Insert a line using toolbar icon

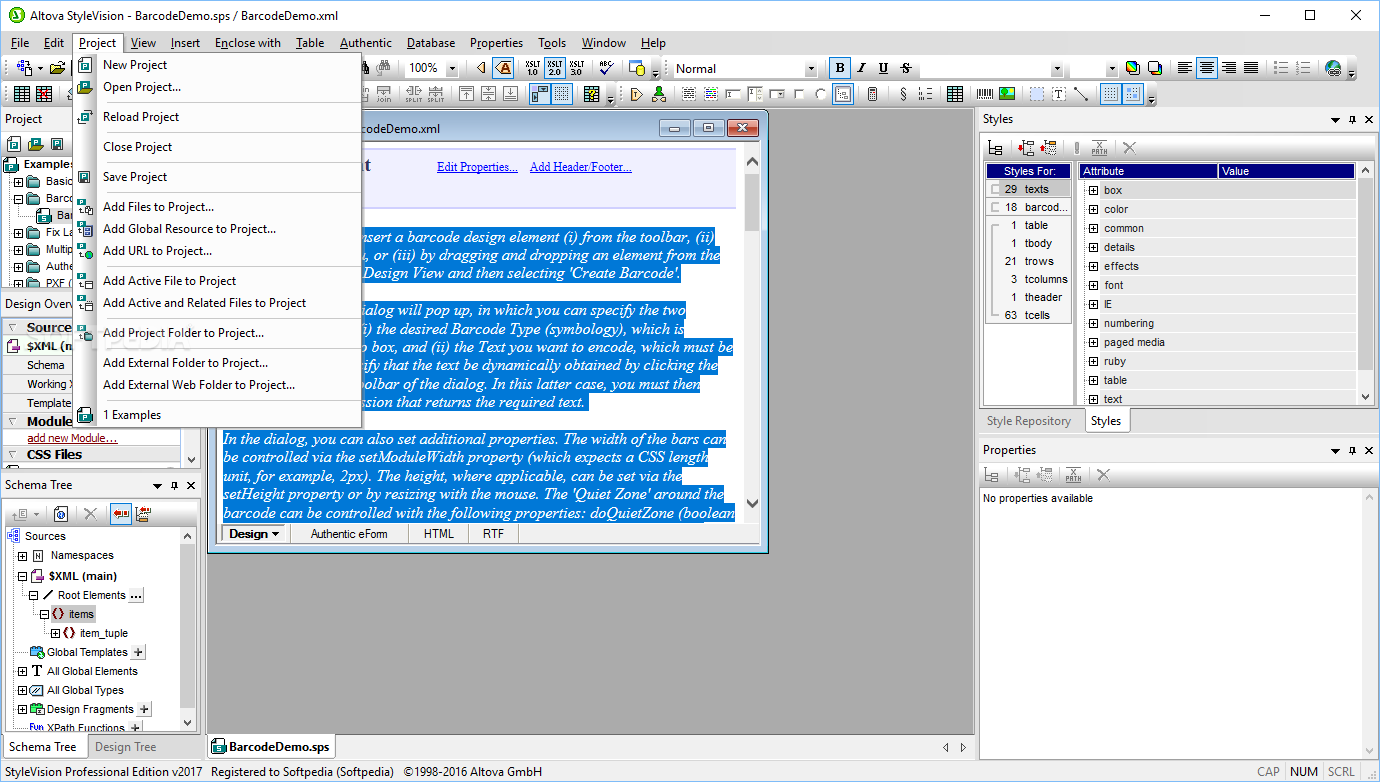(1081, 94)
